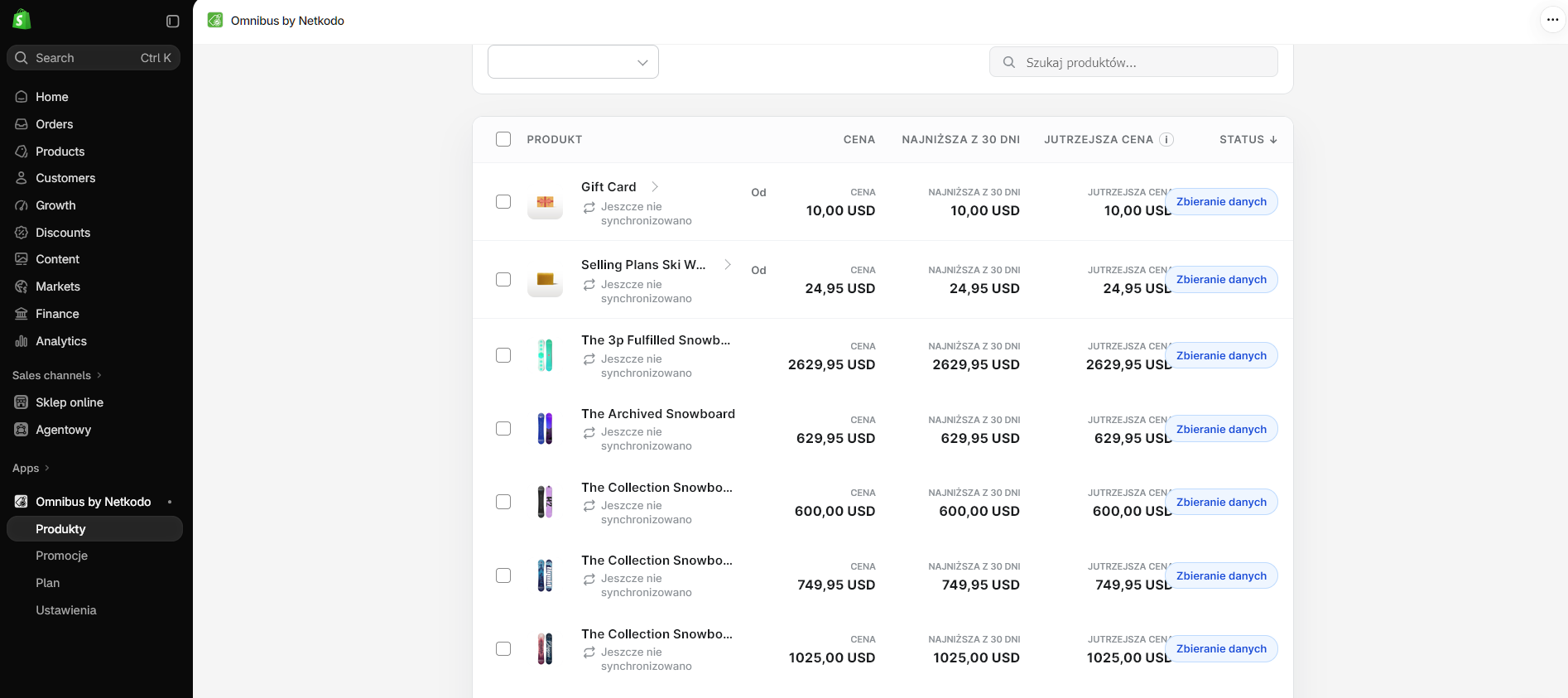Click the sync icon under The Archived Snowboard
This screenshot has height=698, width=1568.
click(x=589, y=433)
